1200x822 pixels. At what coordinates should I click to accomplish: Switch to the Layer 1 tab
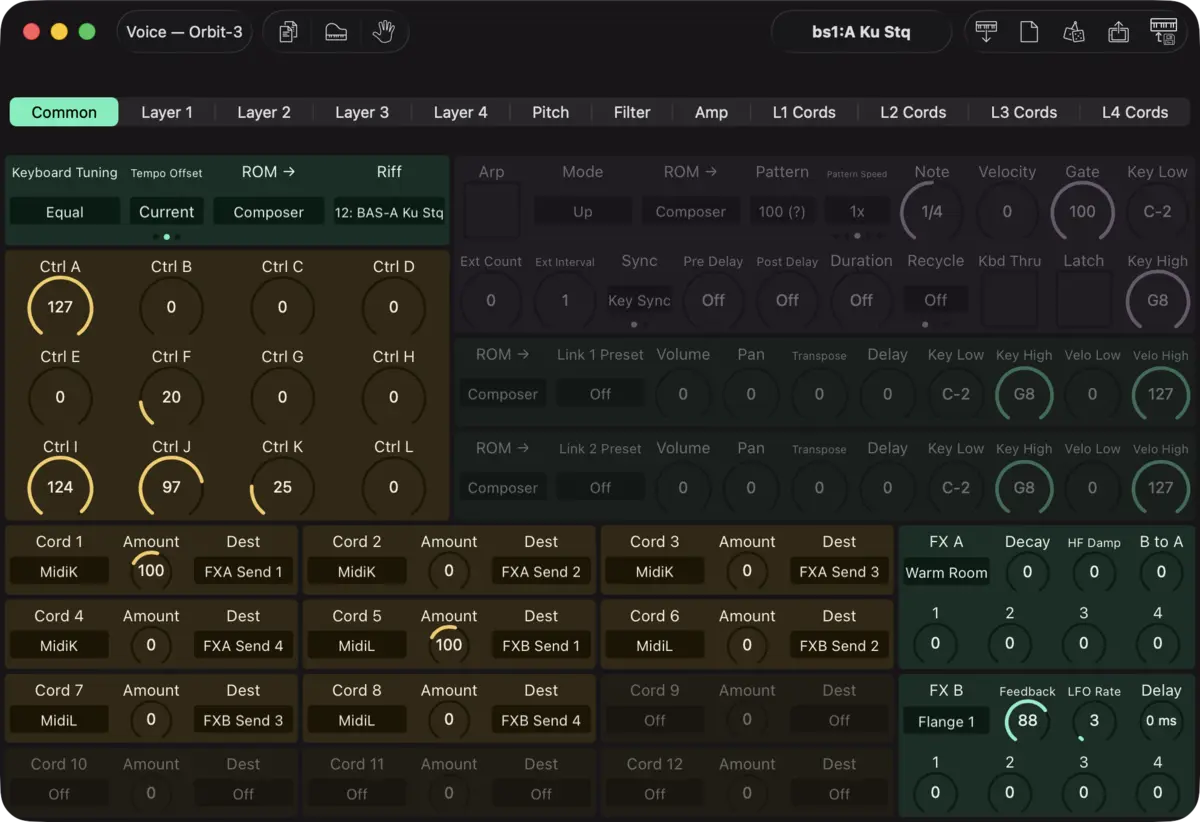167,112
